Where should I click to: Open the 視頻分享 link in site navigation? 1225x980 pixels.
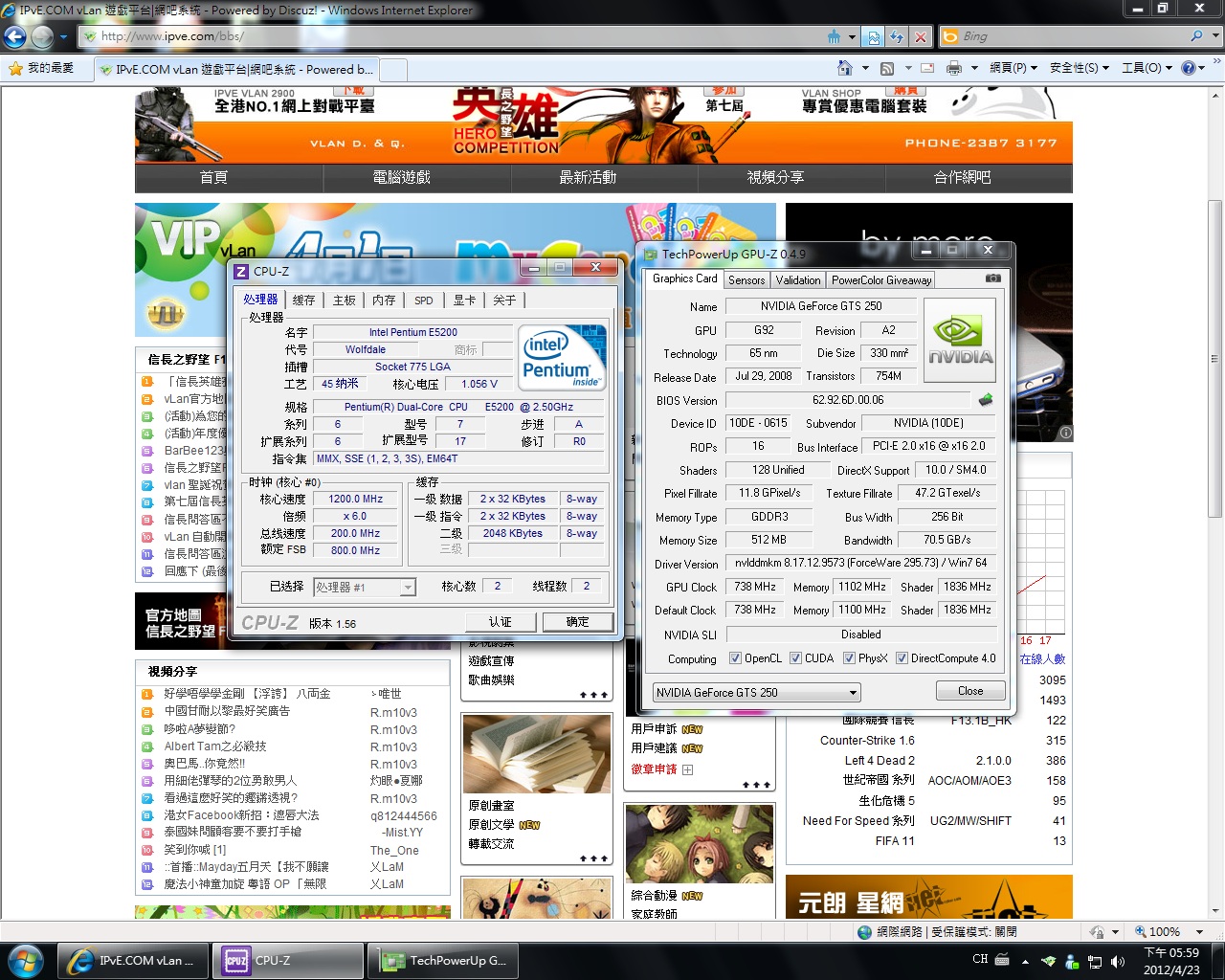click(x=775, y=177)
